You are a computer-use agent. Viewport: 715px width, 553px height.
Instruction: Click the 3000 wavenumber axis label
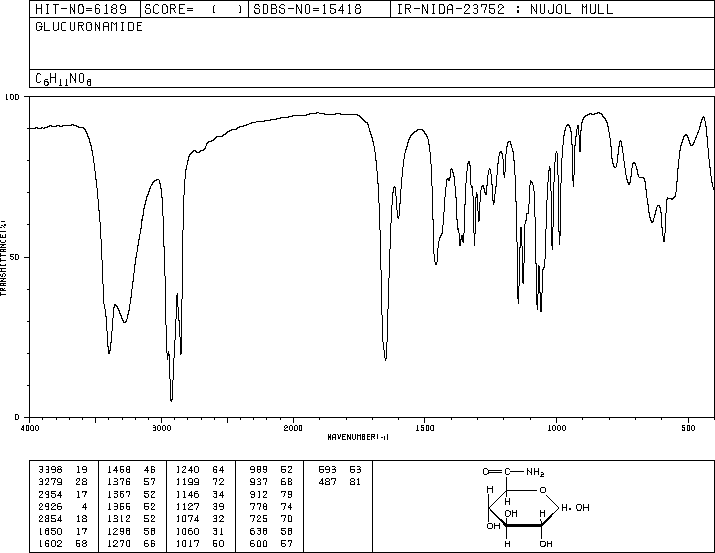[x=161, y=428]
